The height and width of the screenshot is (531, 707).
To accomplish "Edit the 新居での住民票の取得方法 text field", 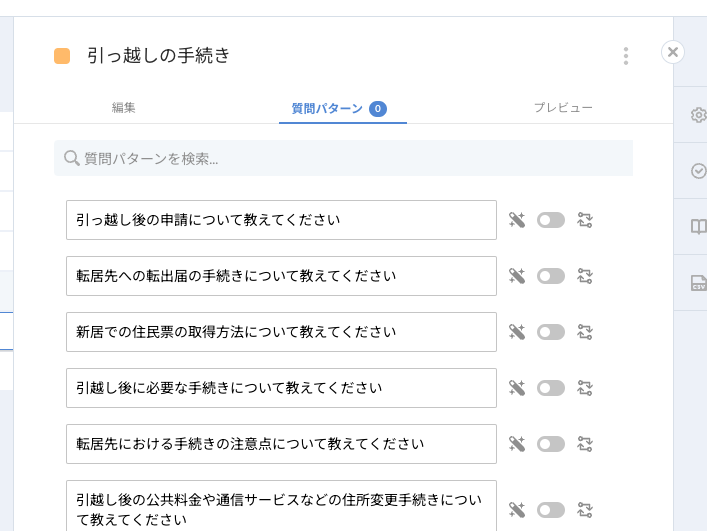I will [281, 332].
